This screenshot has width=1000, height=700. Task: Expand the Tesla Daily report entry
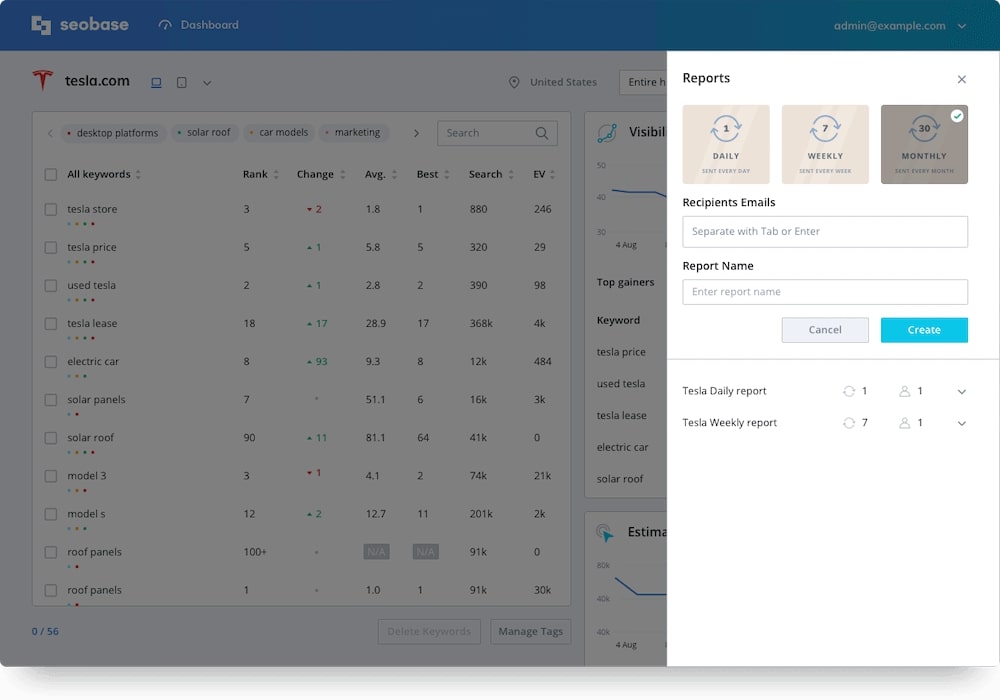point(962,392)
